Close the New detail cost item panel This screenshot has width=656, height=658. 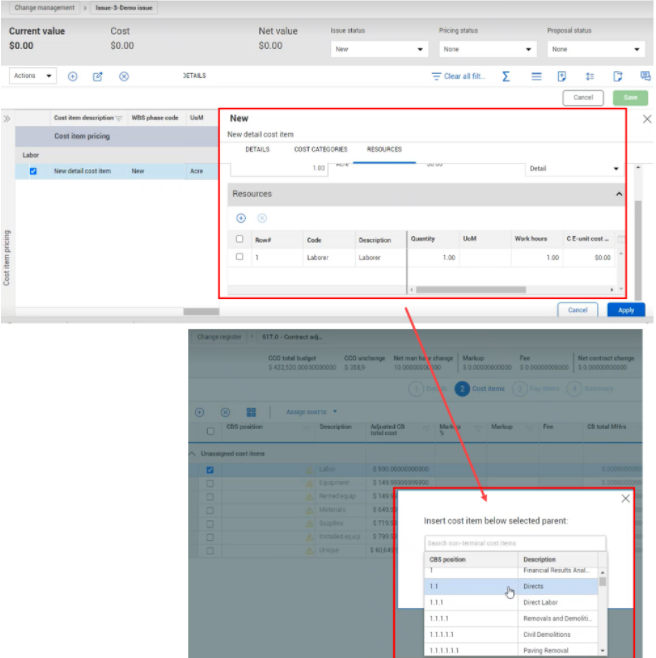coord(646,118)
